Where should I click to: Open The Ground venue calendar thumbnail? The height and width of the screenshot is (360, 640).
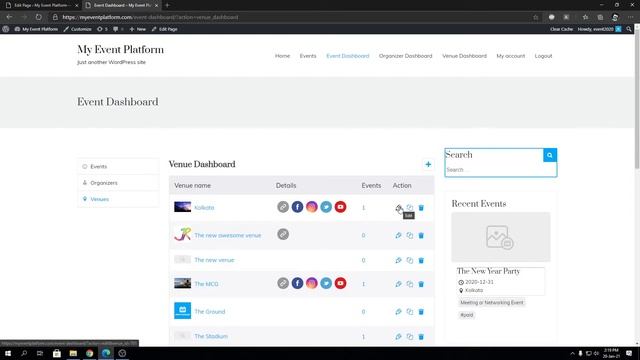click(182, 311)
